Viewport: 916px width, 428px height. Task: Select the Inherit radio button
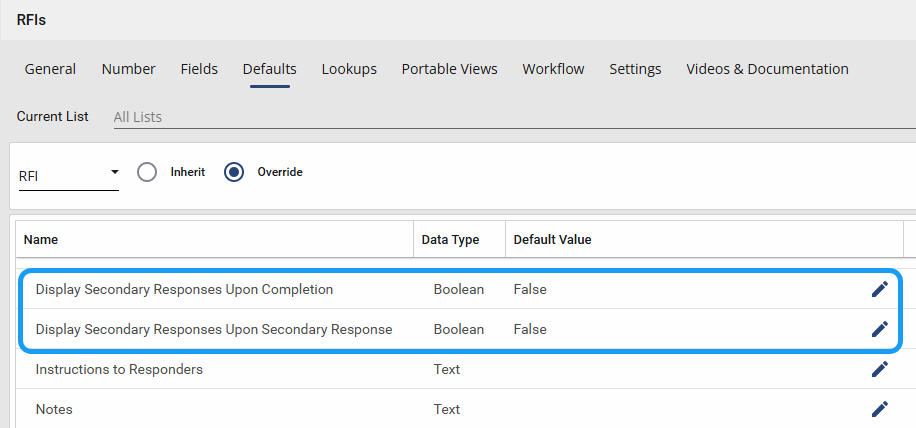148,172
